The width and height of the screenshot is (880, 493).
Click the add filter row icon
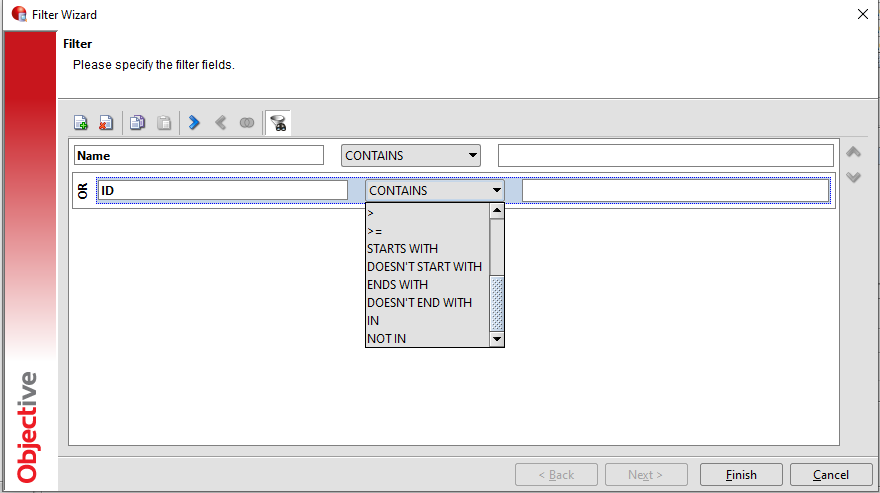click(x=81, y=123)
